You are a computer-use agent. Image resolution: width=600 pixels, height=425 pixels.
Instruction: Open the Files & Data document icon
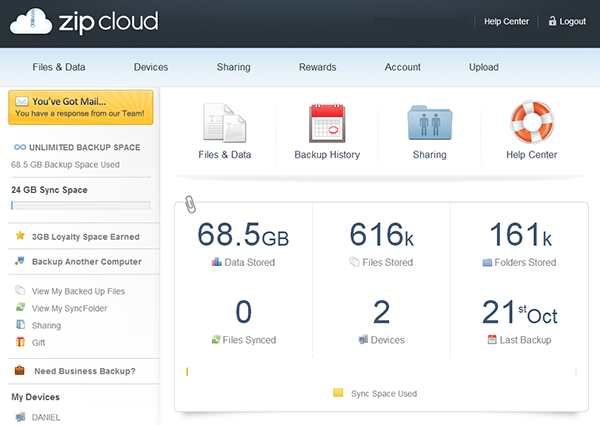click(225, 122)
